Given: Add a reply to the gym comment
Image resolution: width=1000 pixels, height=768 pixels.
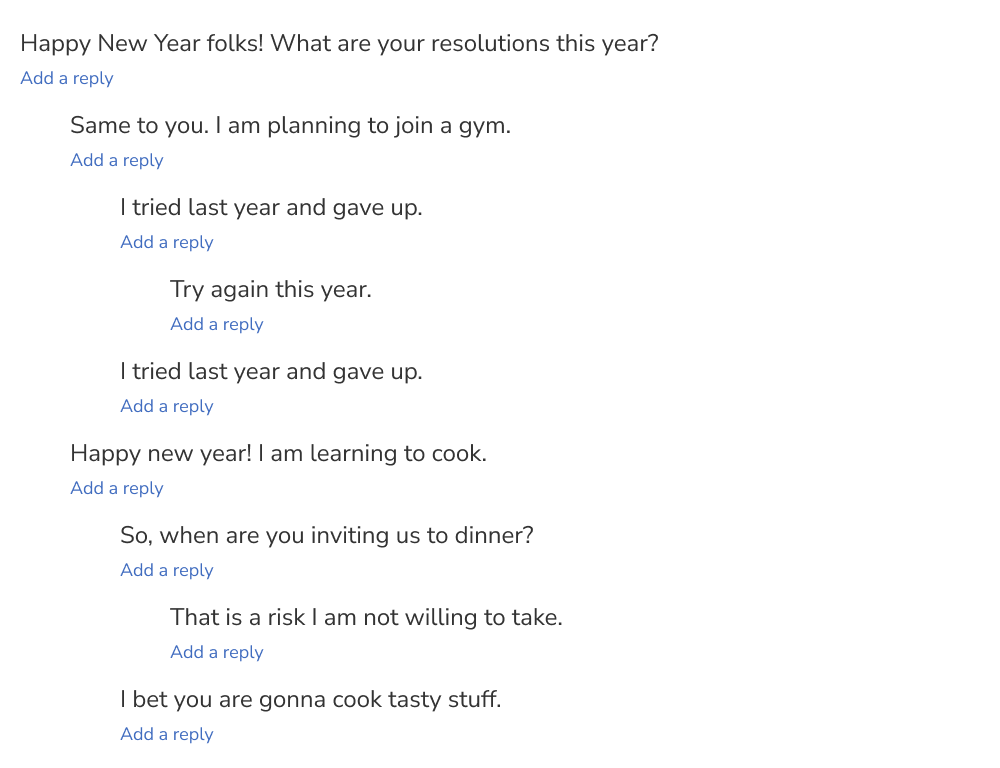Looking at the screenshot, I should [117, 160].
